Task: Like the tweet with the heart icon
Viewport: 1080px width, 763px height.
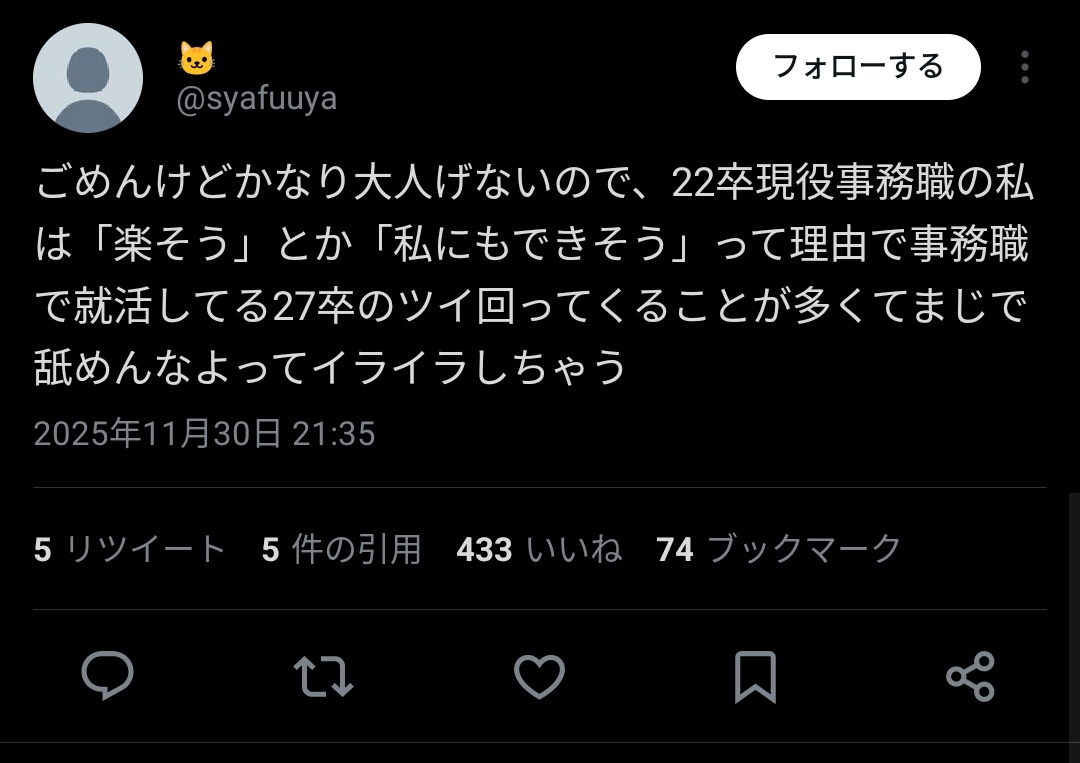Action: point(539,676)
